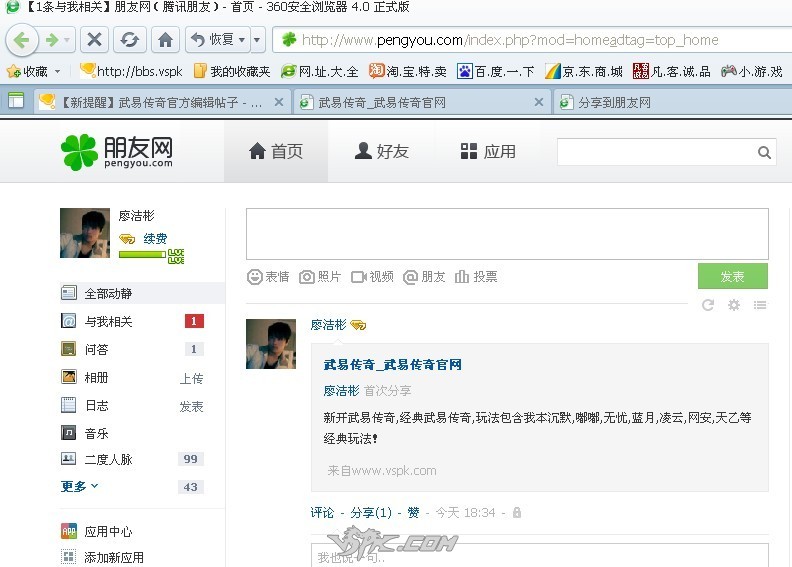
Task: Click 上传 next to 相册
Action: 191,378
